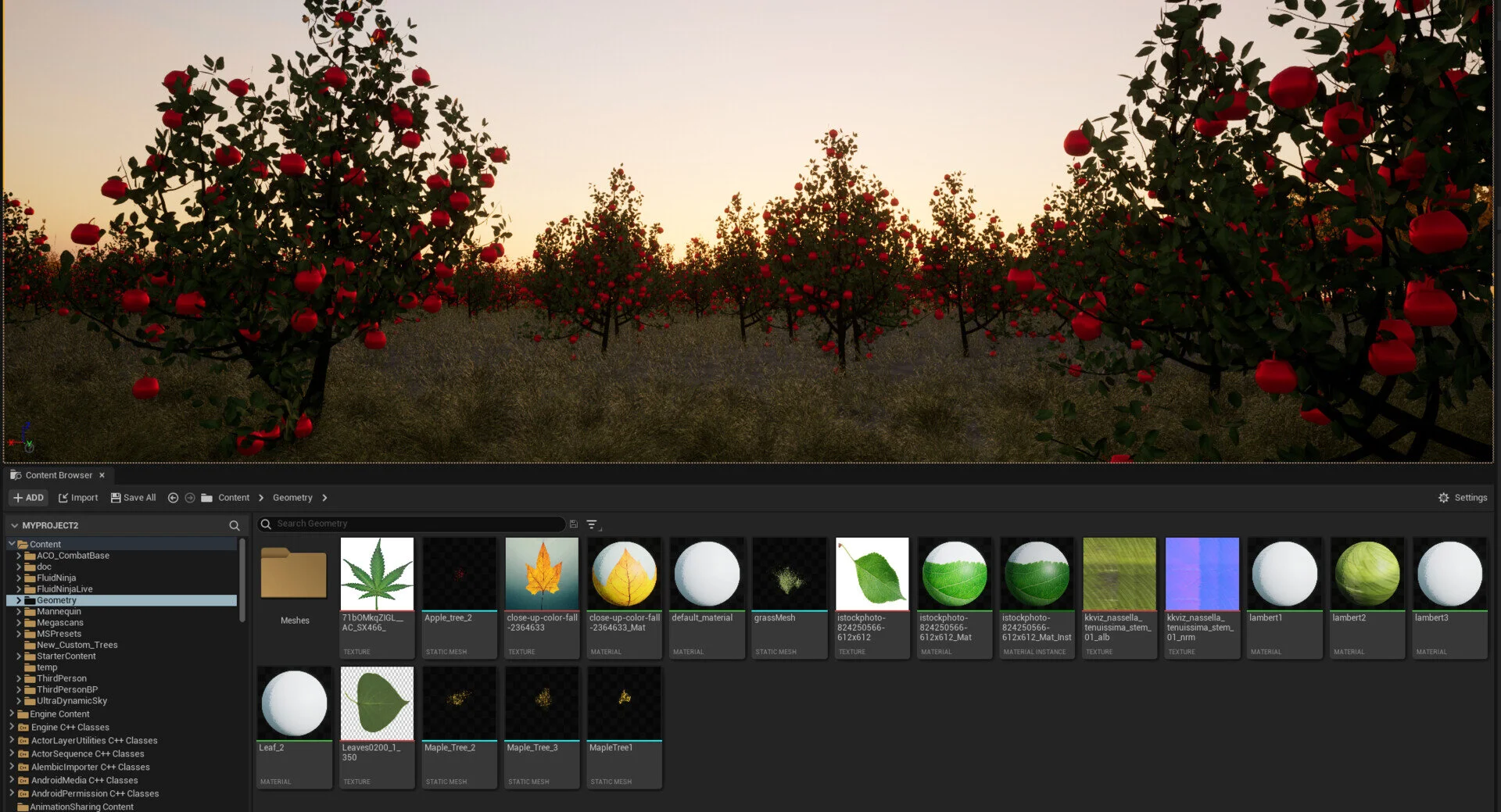Select Leaves0200_1_350 texture
Image resolution: width=1501 pixels, height=812 pixels.
(377, 727)
